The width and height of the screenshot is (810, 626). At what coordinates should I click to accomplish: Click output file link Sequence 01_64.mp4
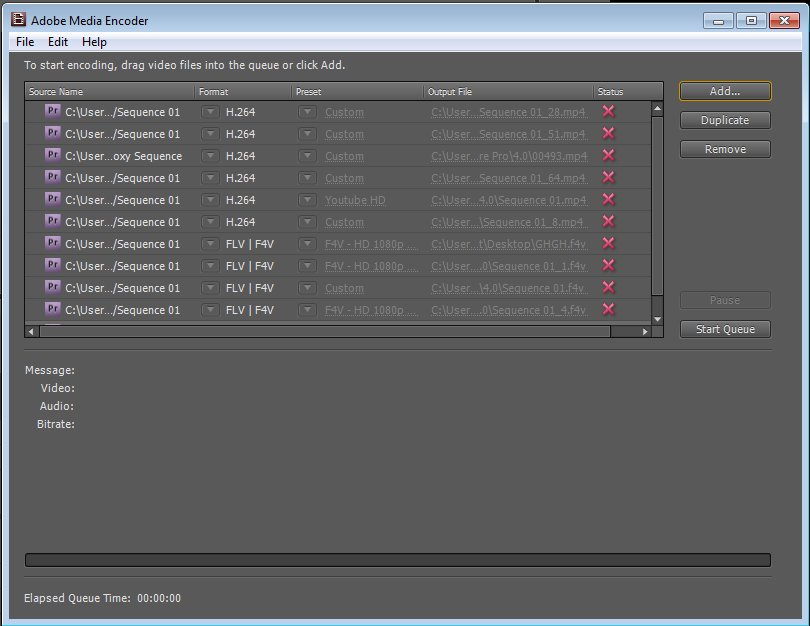[x=509, y=178]
